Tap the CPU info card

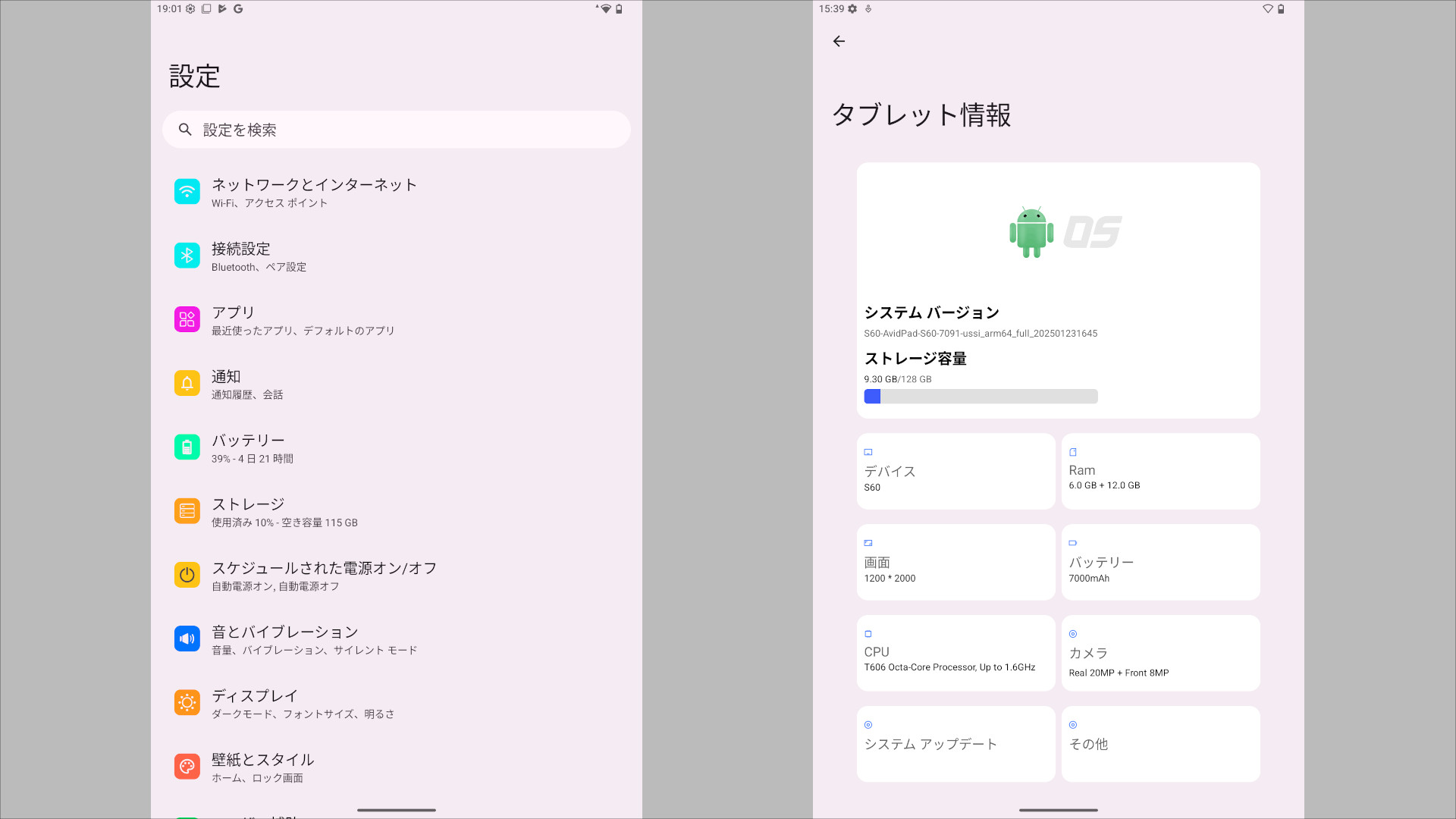[955, 653]
